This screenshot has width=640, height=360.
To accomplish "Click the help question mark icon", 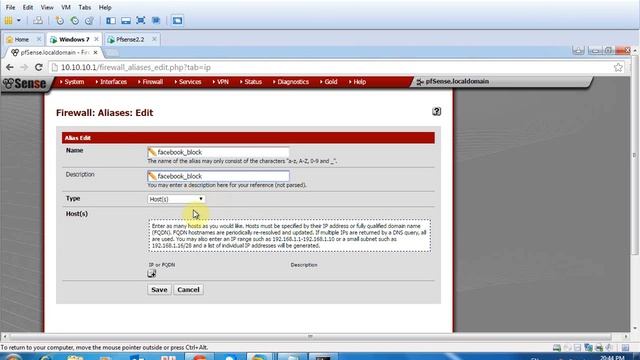I will [436, 111].
